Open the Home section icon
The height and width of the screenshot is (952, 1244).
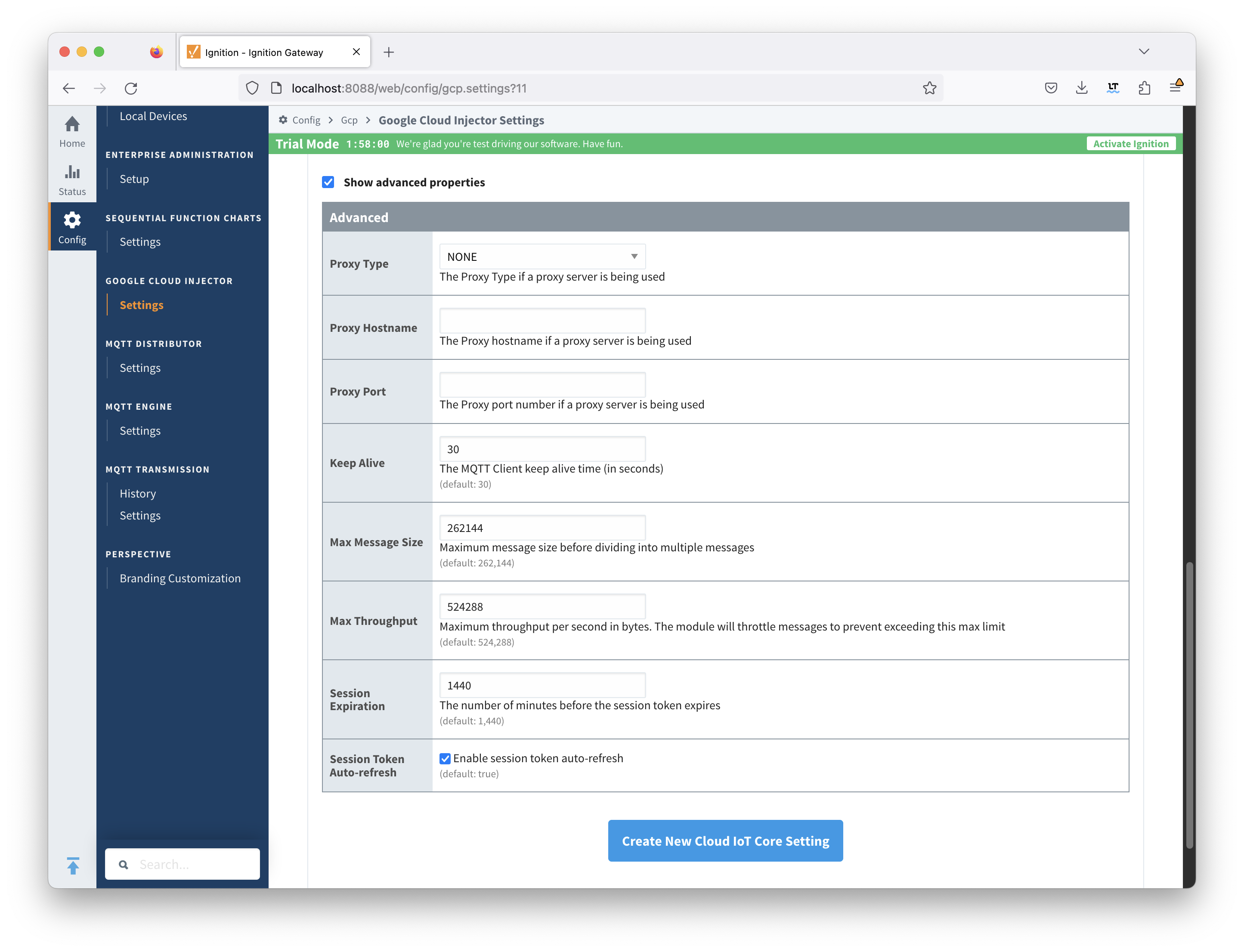pos(72,124)
